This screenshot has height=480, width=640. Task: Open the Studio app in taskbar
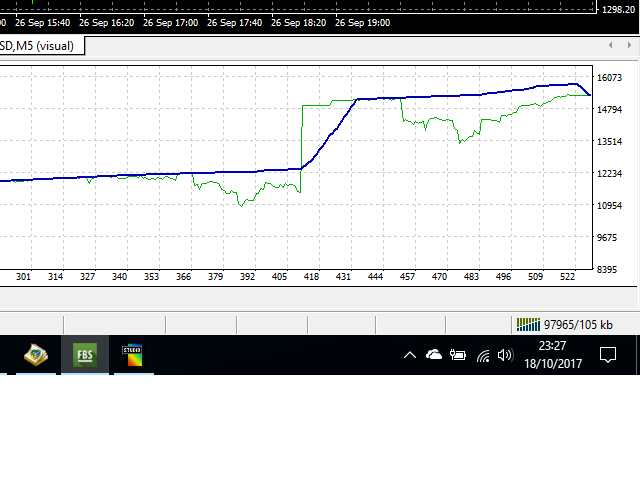[133, 355]
